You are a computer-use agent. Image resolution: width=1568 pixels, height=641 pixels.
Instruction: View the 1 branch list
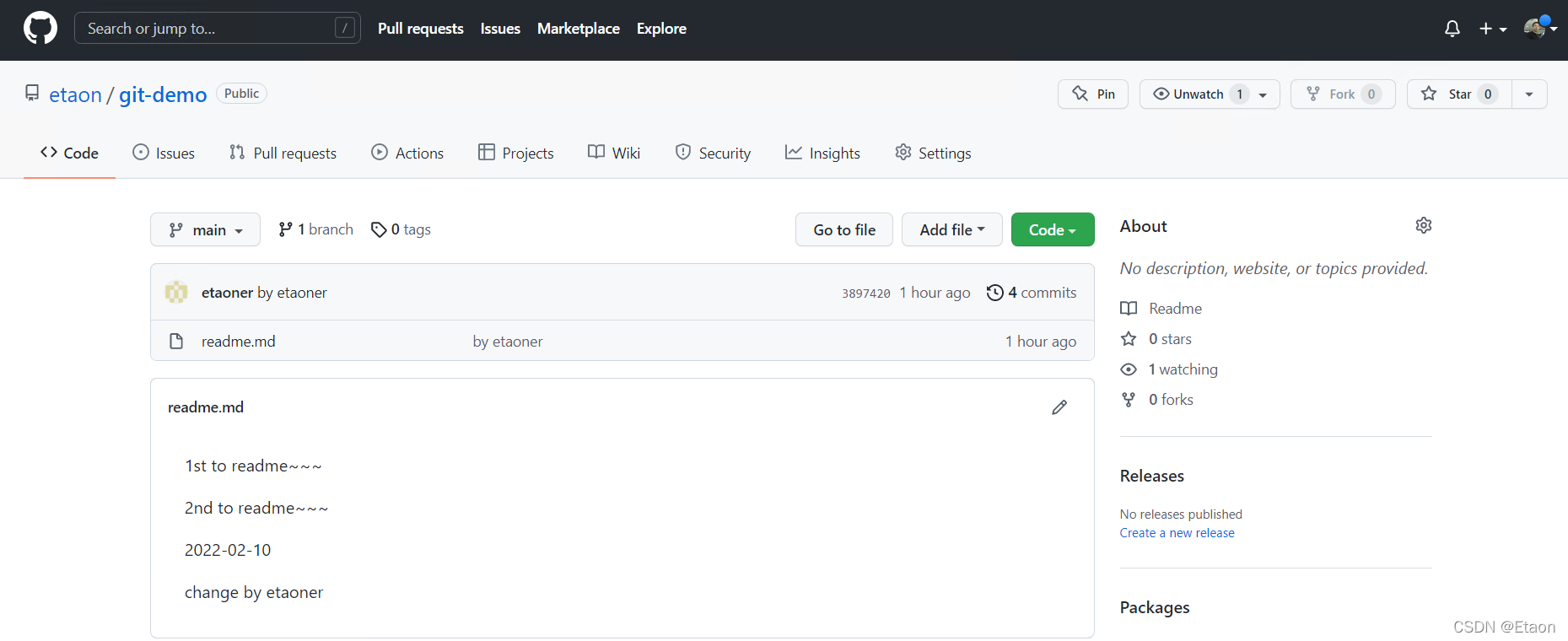pyautogui.click(x=315, y=229)
